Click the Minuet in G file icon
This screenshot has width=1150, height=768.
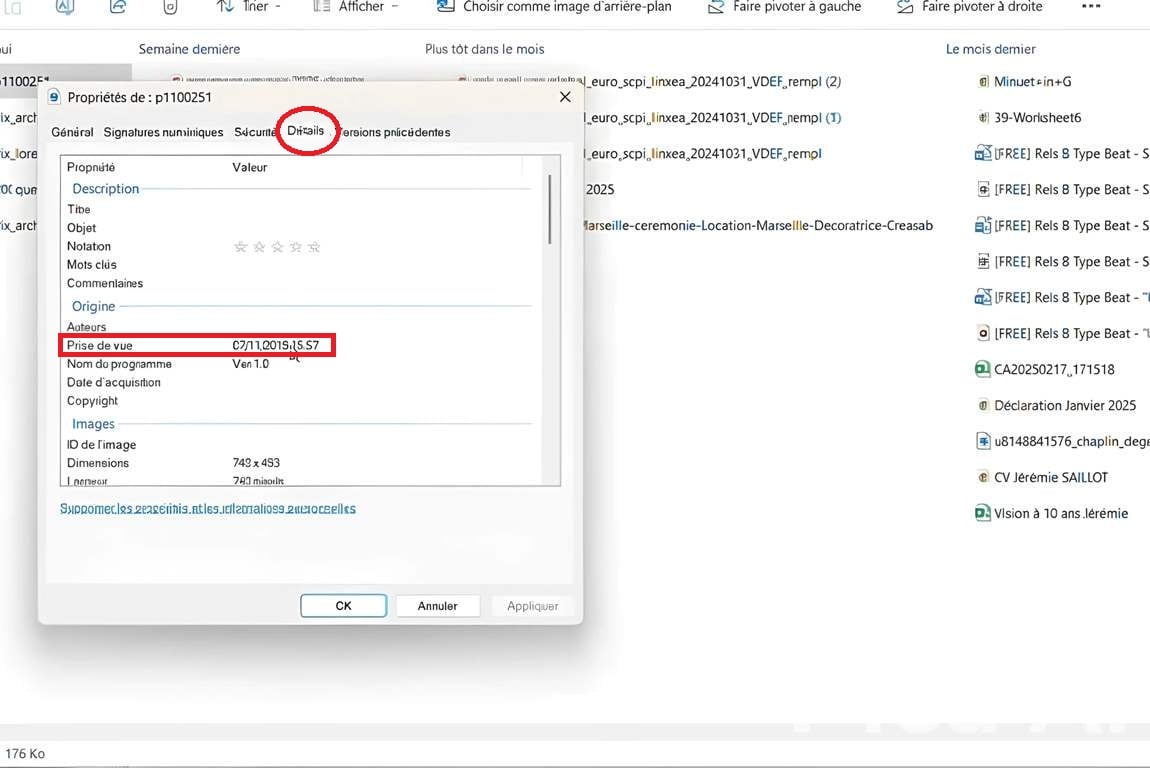[x=983, y=82]
